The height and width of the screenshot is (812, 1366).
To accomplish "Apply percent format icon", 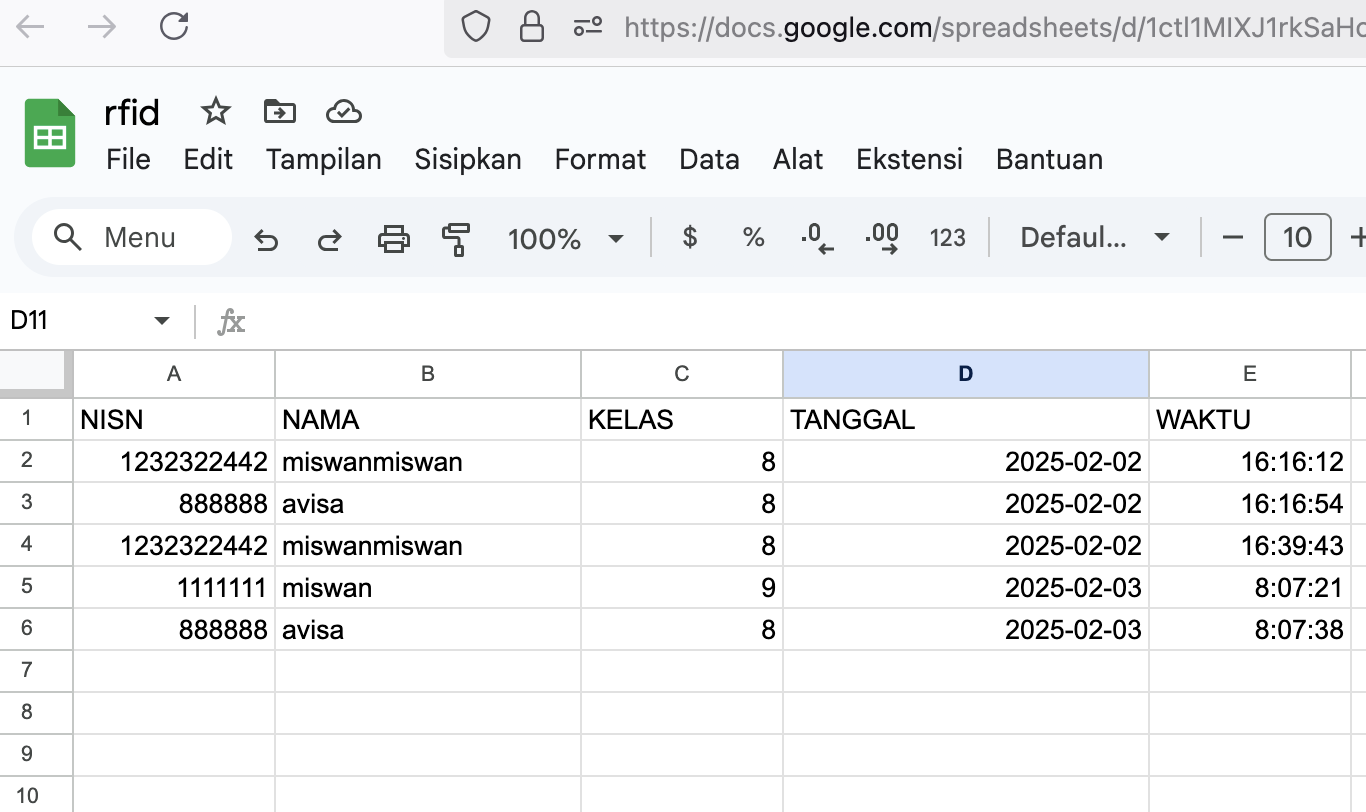I will [x=753, y=238].
